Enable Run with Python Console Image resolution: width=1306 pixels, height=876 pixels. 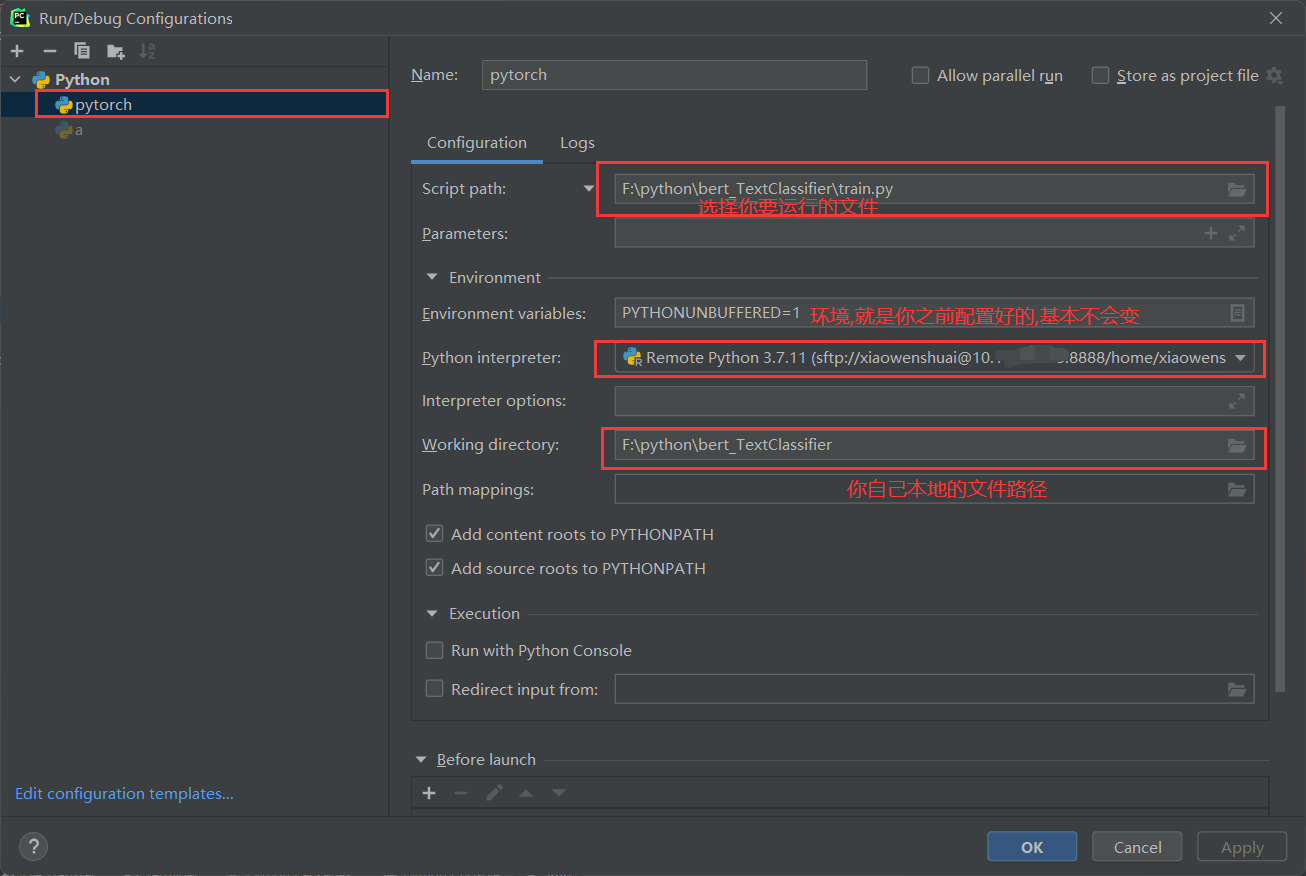click(434, 650)
